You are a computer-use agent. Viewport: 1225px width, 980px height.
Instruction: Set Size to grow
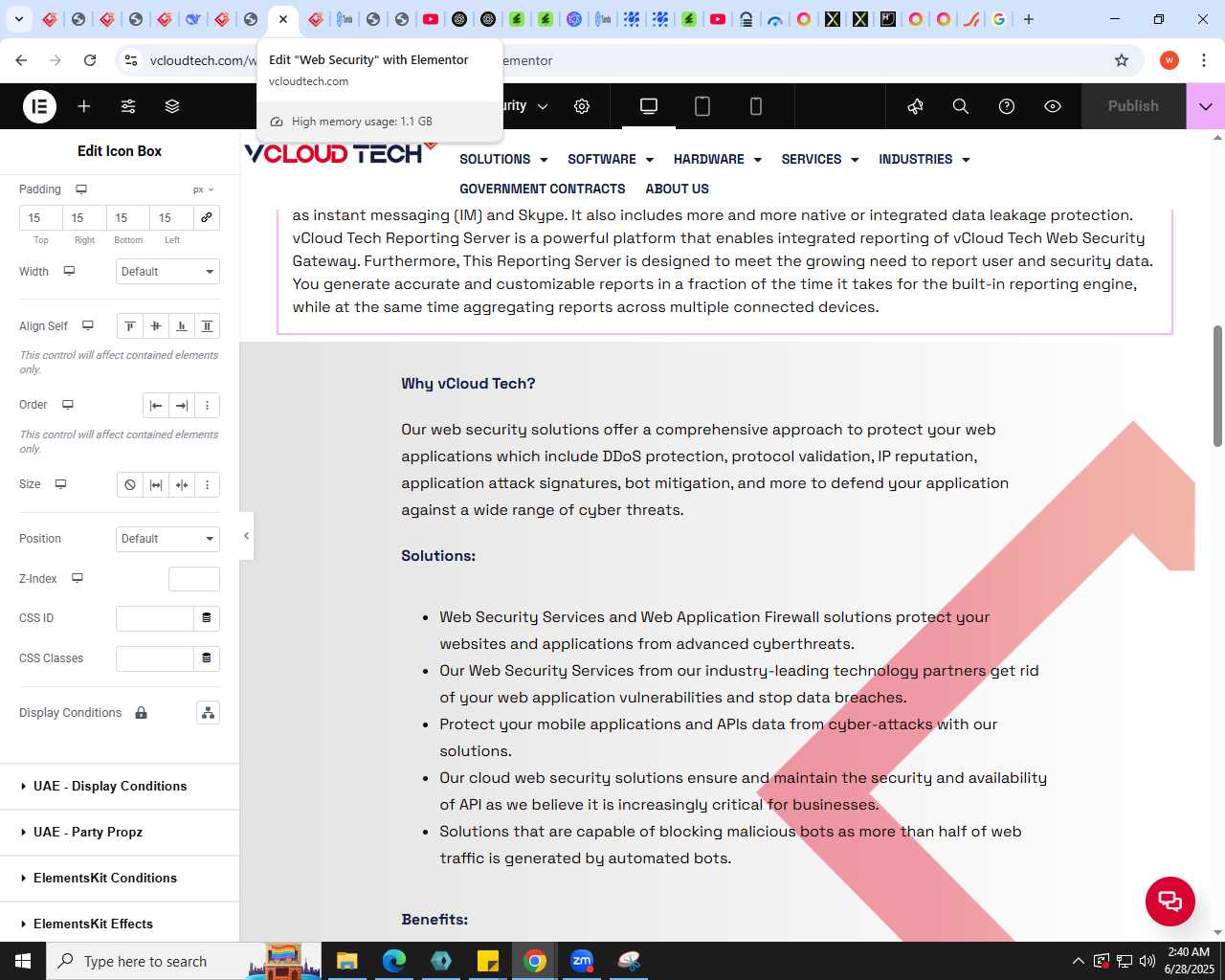click(156, 485)
